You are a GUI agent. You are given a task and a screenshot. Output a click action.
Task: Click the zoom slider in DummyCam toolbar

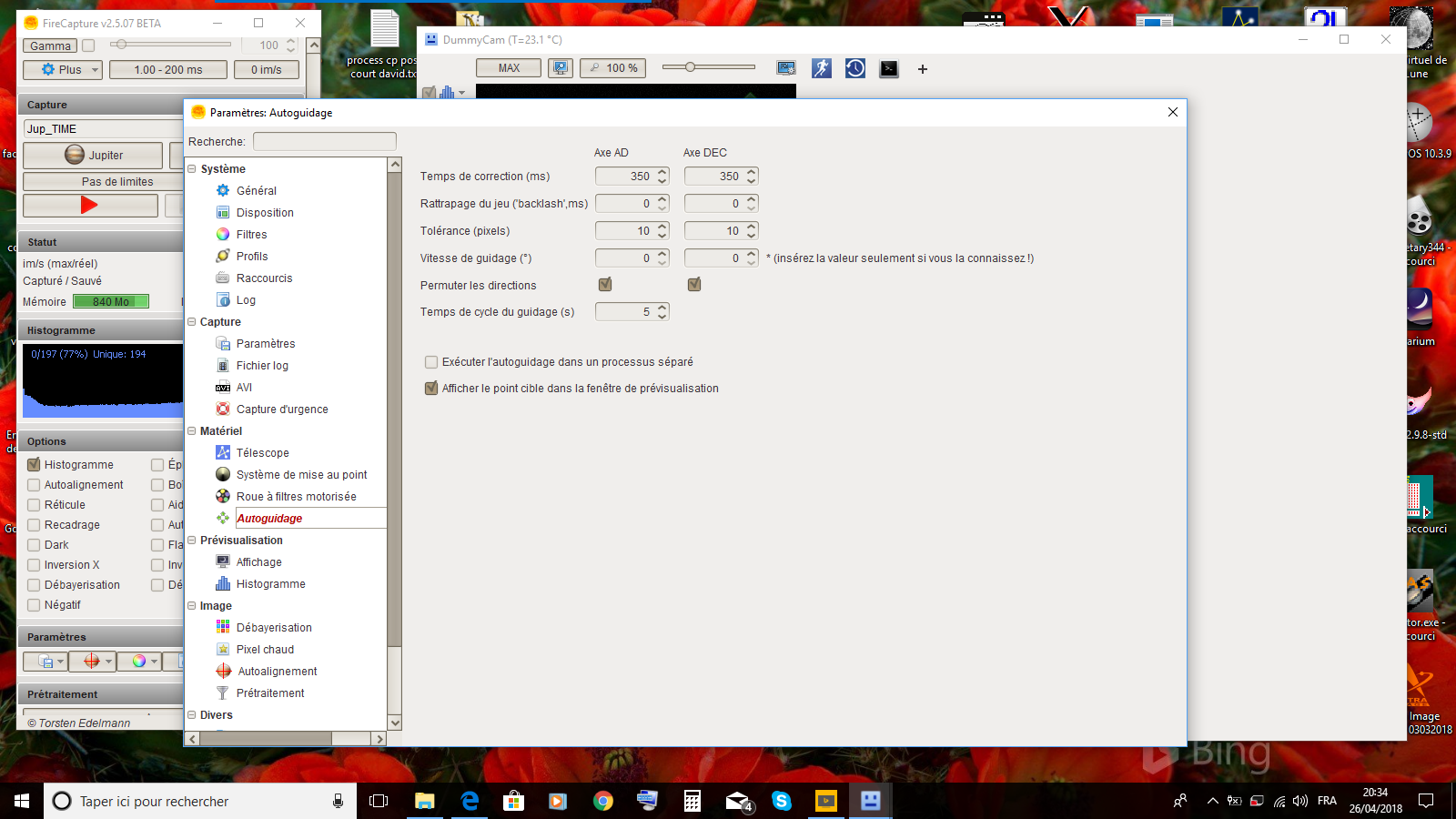pyautogui.click(x=709, y=67)
